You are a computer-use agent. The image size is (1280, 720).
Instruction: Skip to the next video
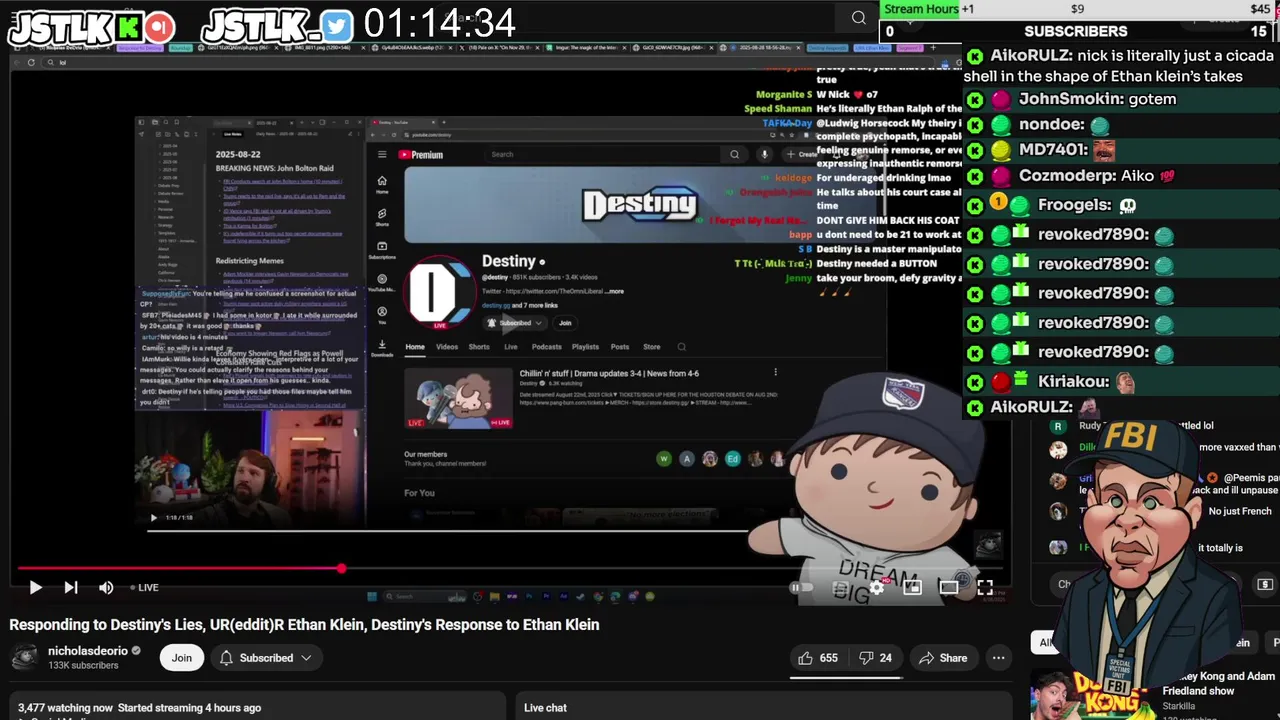(x=71, y=588)
